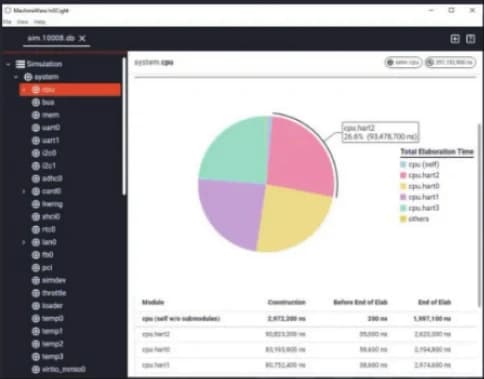Viewport: 484px width, 379px height.
Task: Click the others legend entry
Action: click(x=414, y=219)
